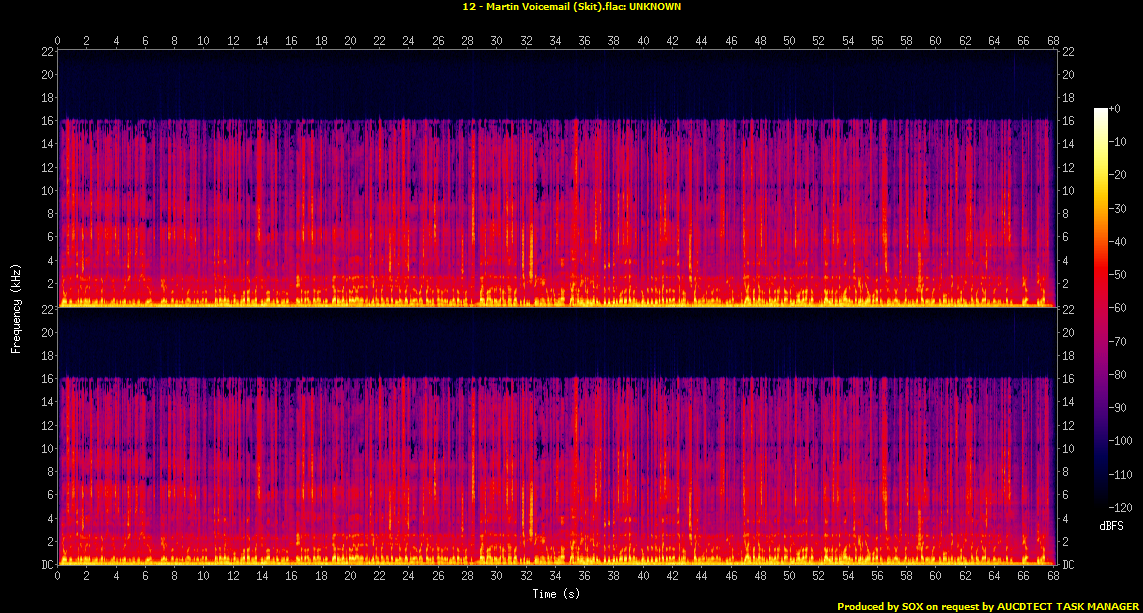Click the 'Frequency (kHz)' axis label

16,307
